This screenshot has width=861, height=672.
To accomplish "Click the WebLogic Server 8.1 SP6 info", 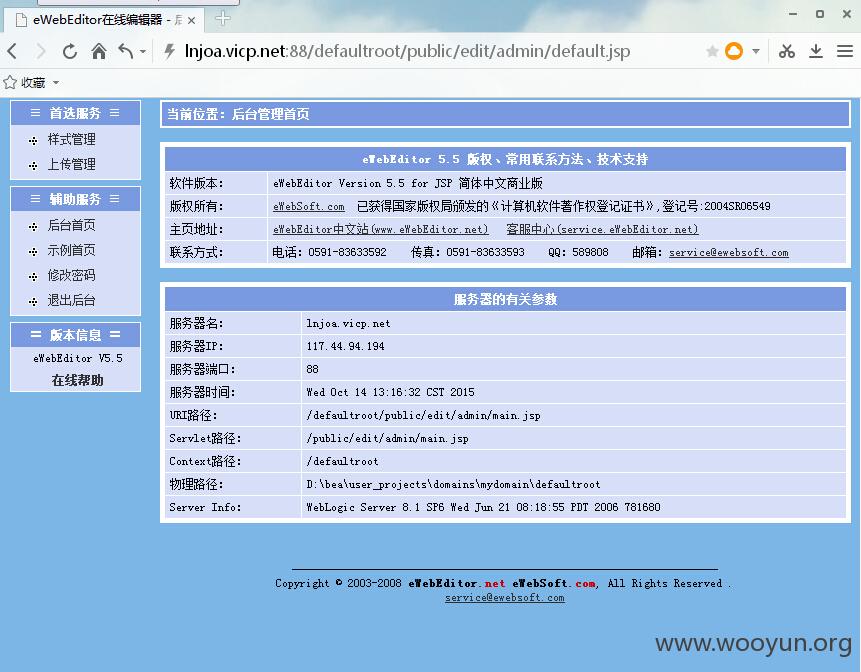I will pos(483,507).
